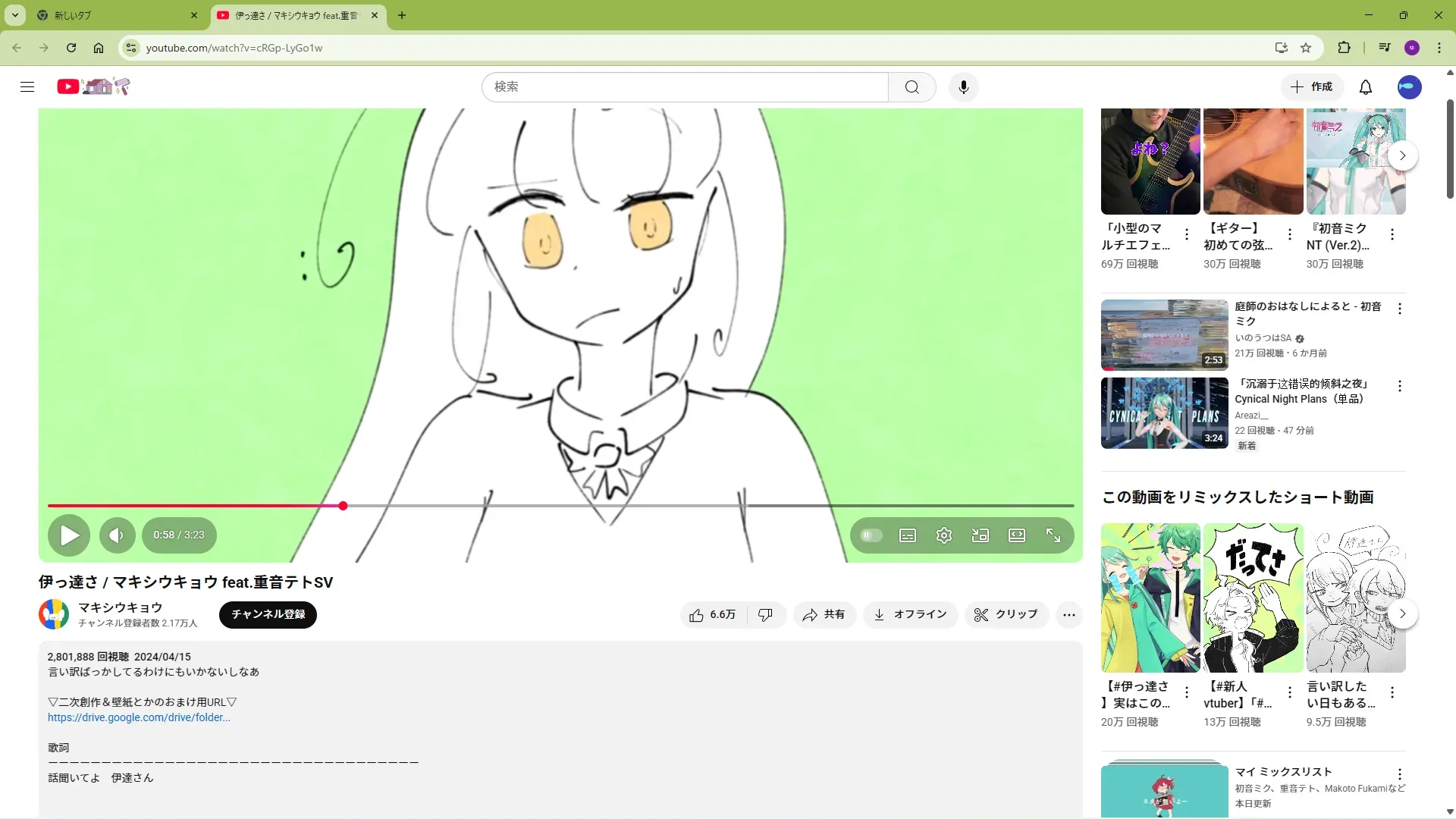Expand more actions with the three-dots button
This screenshot has height=819, width=1456.
pos(1068,615)
